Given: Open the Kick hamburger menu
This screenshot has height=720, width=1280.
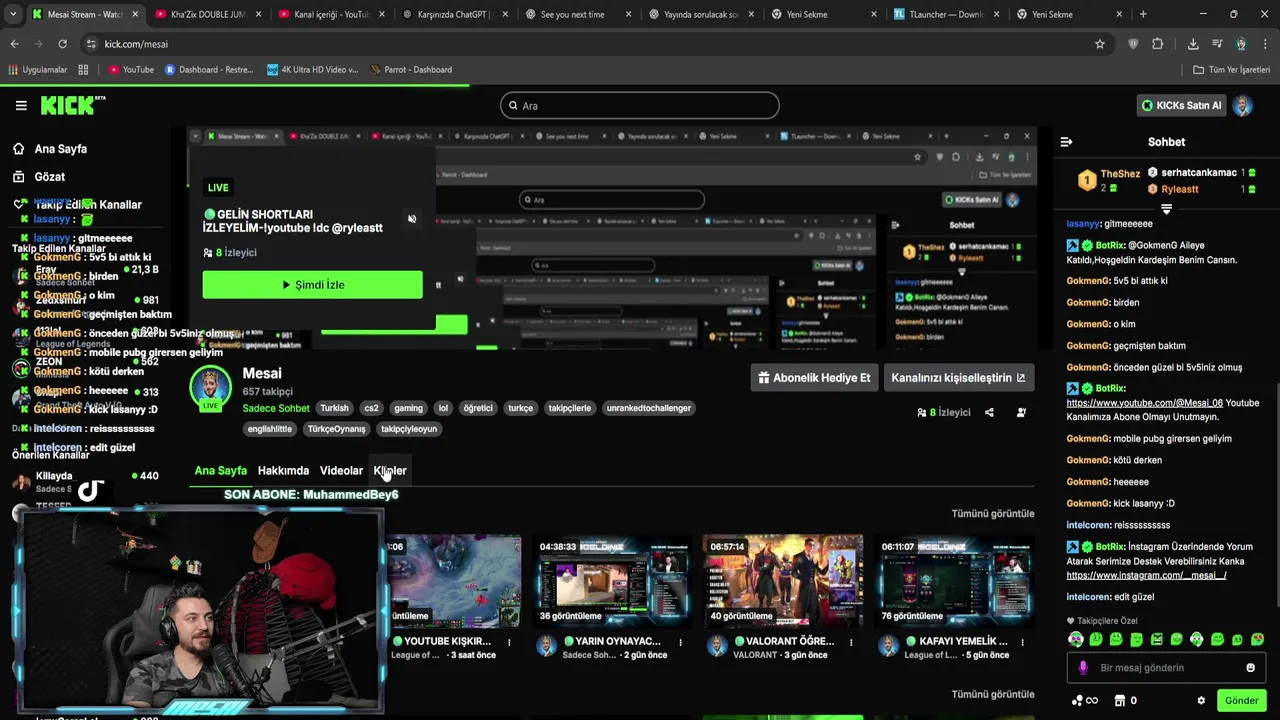Looking at the screenshot, I should 21,105.
